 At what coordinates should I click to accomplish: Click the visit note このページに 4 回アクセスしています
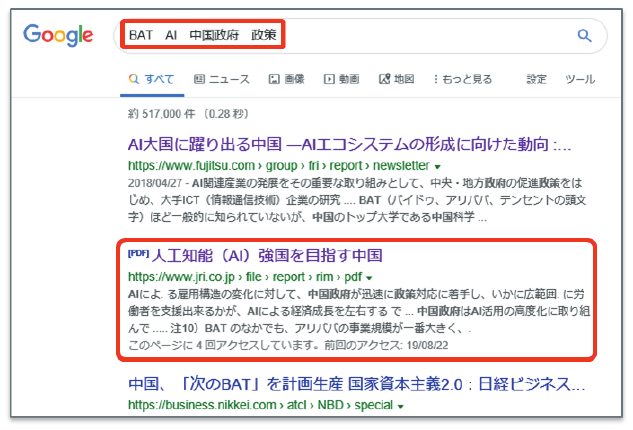click(x=223, y=345)
